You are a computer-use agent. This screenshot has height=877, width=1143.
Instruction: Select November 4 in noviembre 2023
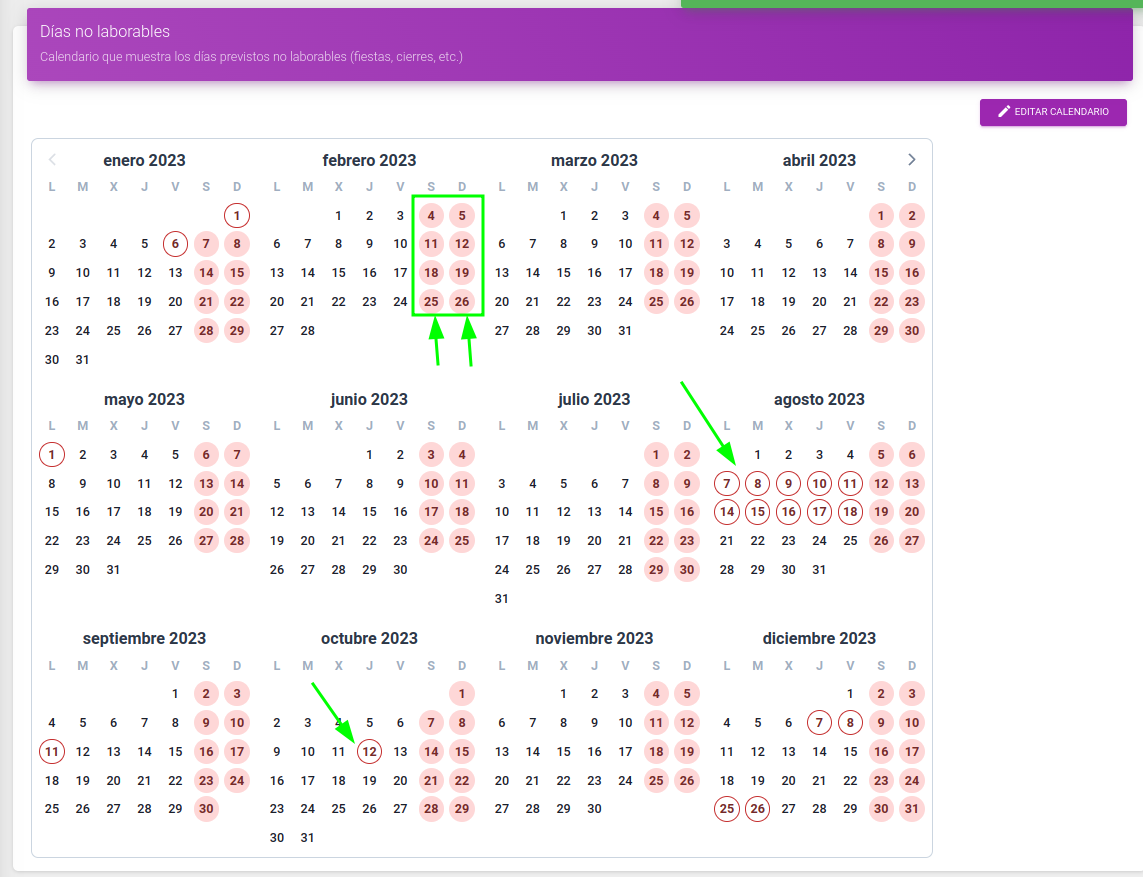656,694
